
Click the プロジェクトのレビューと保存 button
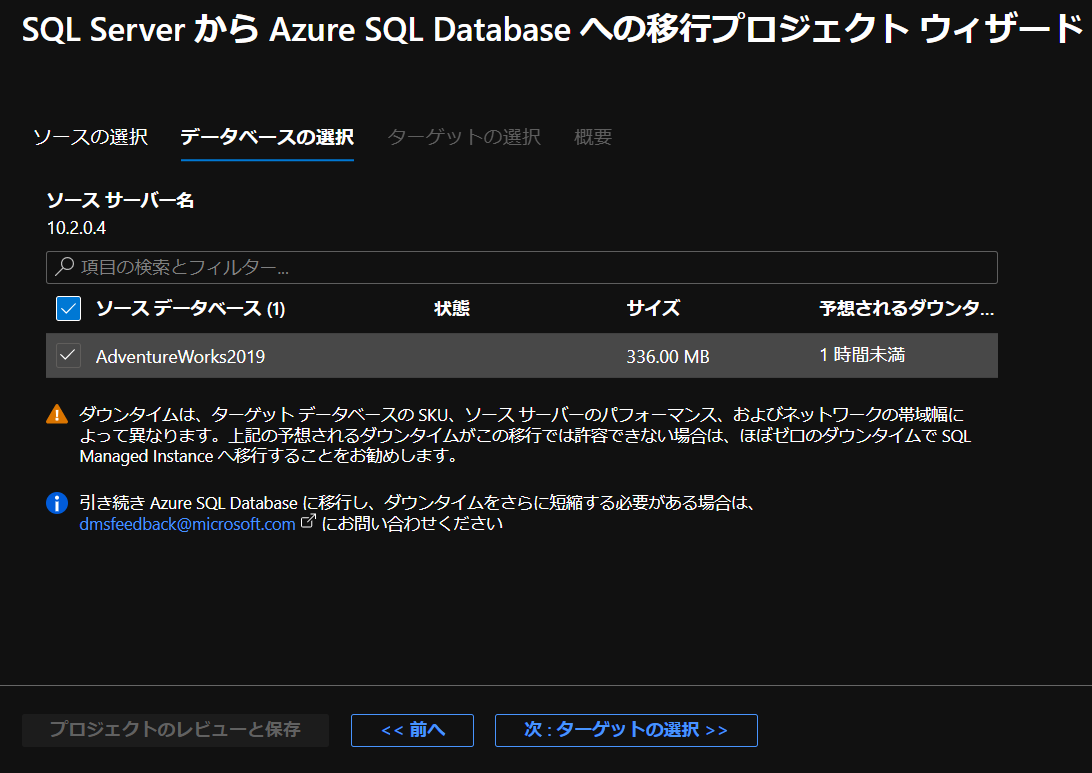(x=175, y=730)
